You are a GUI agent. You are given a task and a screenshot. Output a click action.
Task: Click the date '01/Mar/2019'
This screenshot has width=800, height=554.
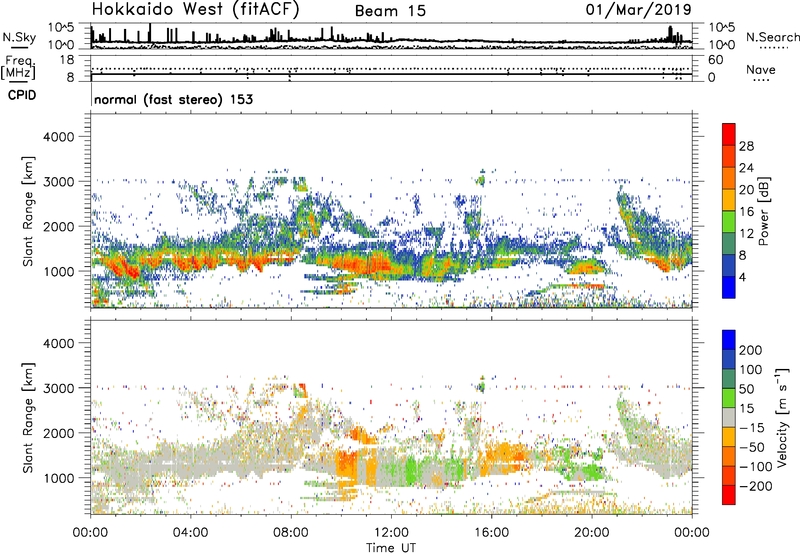tap(638, 10)
